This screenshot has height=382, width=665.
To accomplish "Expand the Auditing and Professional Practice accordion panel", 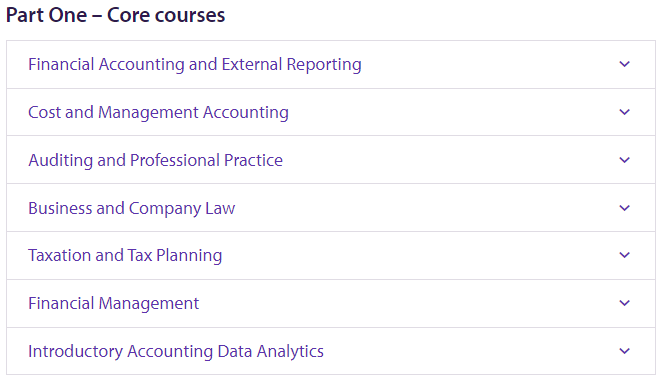I will pos(331,160).
